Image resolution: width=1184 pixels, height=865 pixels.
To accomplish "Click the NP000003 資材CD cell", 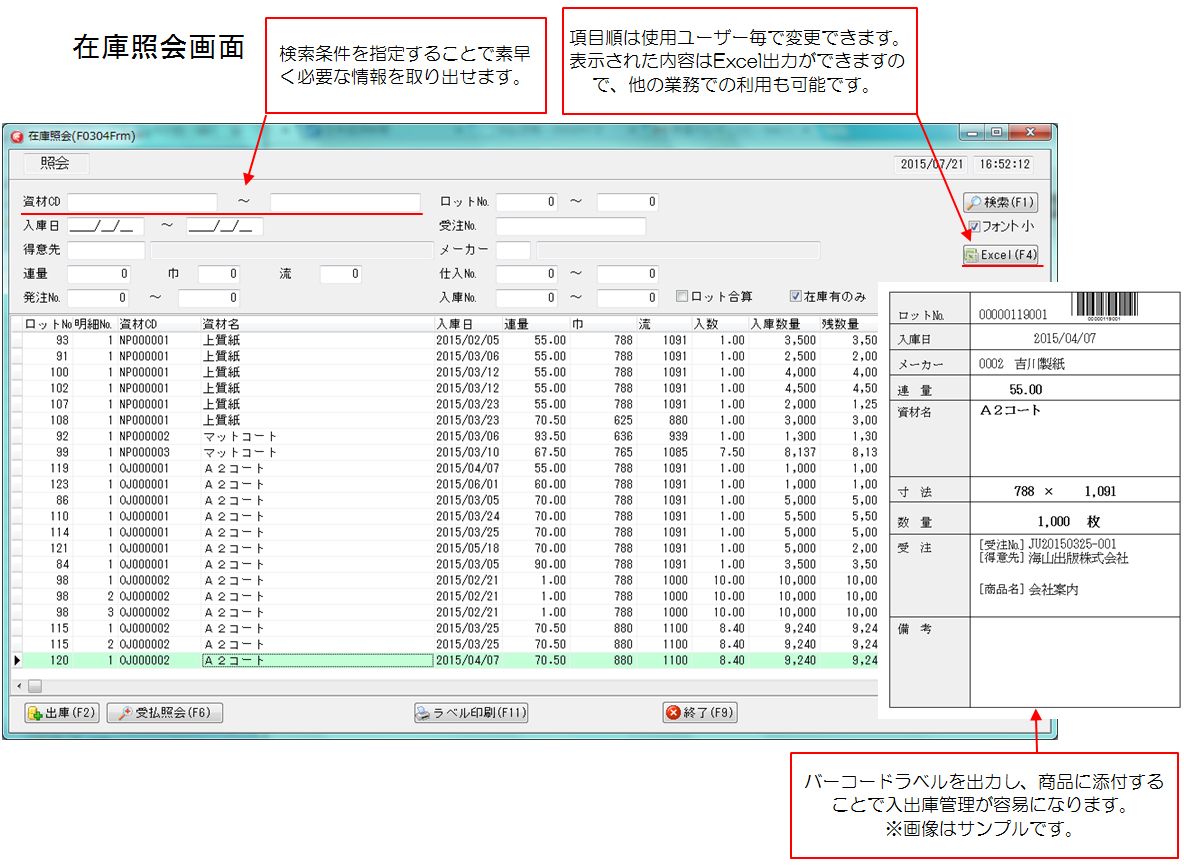I will pyautogui.click(x=158, y=452).
